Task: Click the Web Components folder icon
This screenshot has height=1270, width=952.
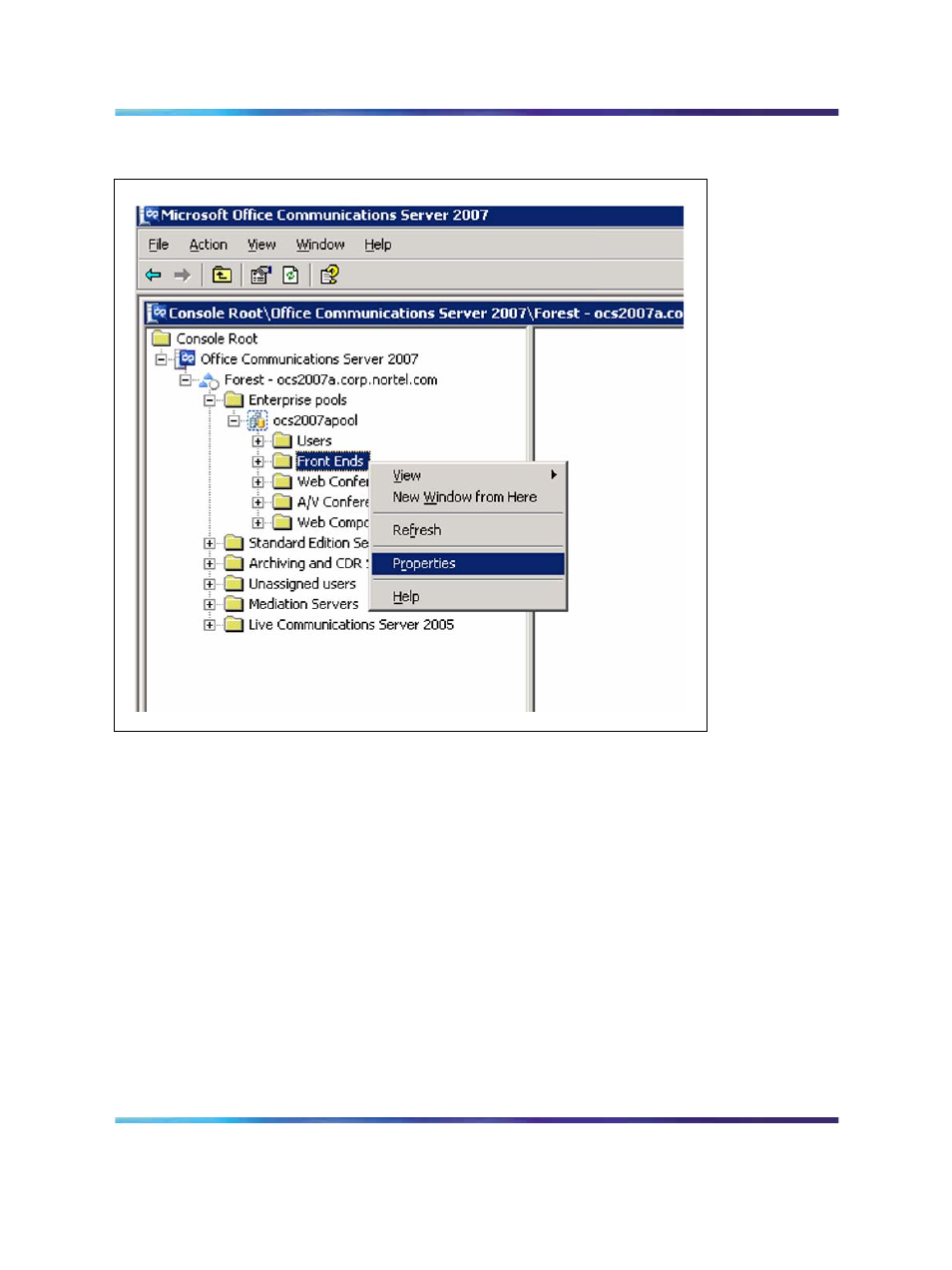Action: pyautogui.click(x=282, y=522)
